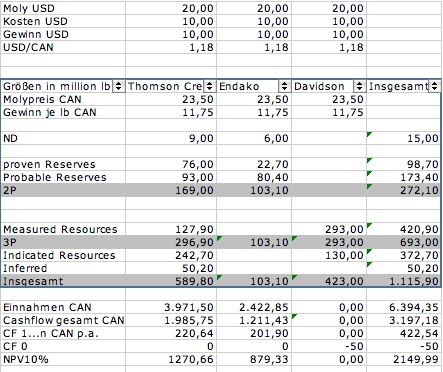Image resolution: width=443 pixels, height=372 pixels.
Task: Select the 'Indicated Resources' row label
Action: coord(63,255)
